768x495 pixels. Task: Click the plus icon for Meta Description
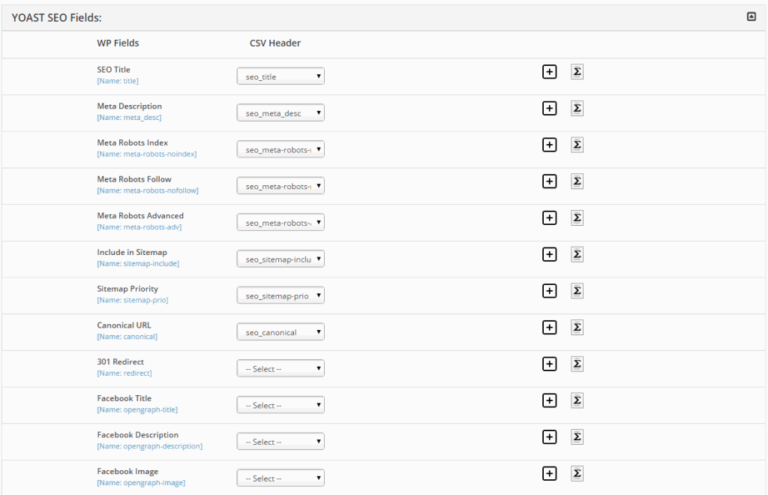[550, 108]
